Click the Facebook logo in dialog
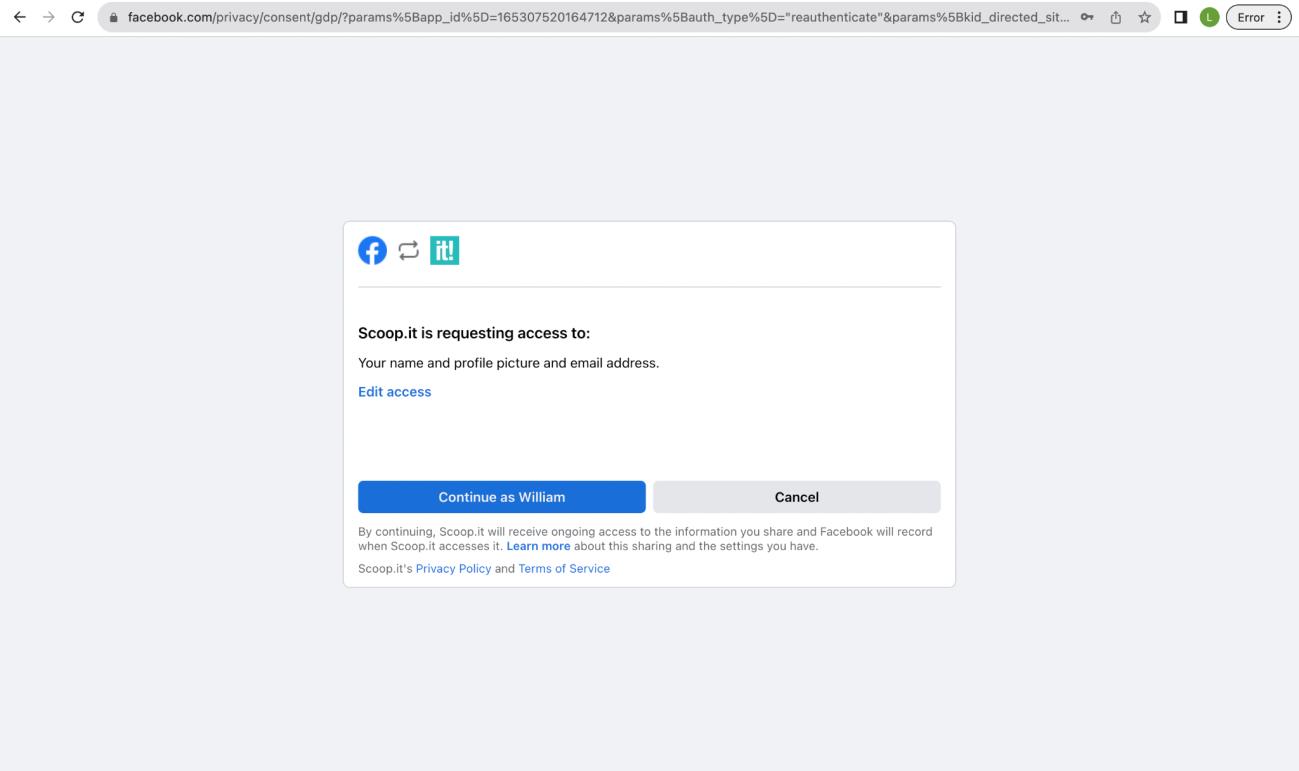 click(372, 251)
